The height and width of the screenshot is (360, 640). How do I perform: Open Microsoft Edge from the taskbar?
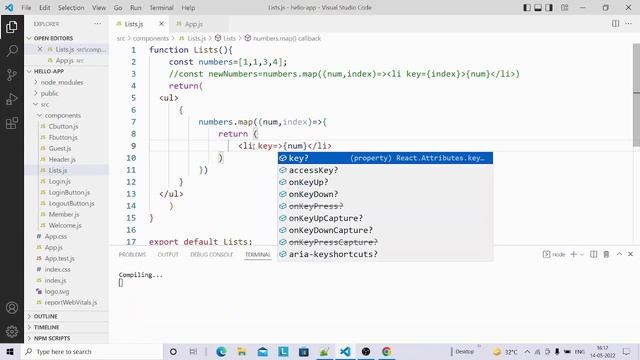pos(221,351)
